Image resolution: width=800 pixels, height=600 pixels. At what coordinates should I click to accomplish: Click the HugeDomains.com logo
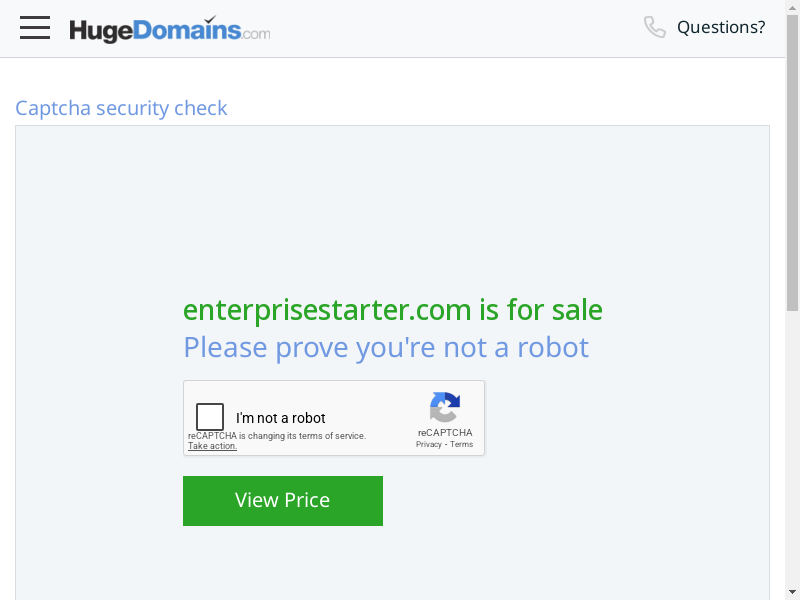pyautogui.click(x=170, y=30)
